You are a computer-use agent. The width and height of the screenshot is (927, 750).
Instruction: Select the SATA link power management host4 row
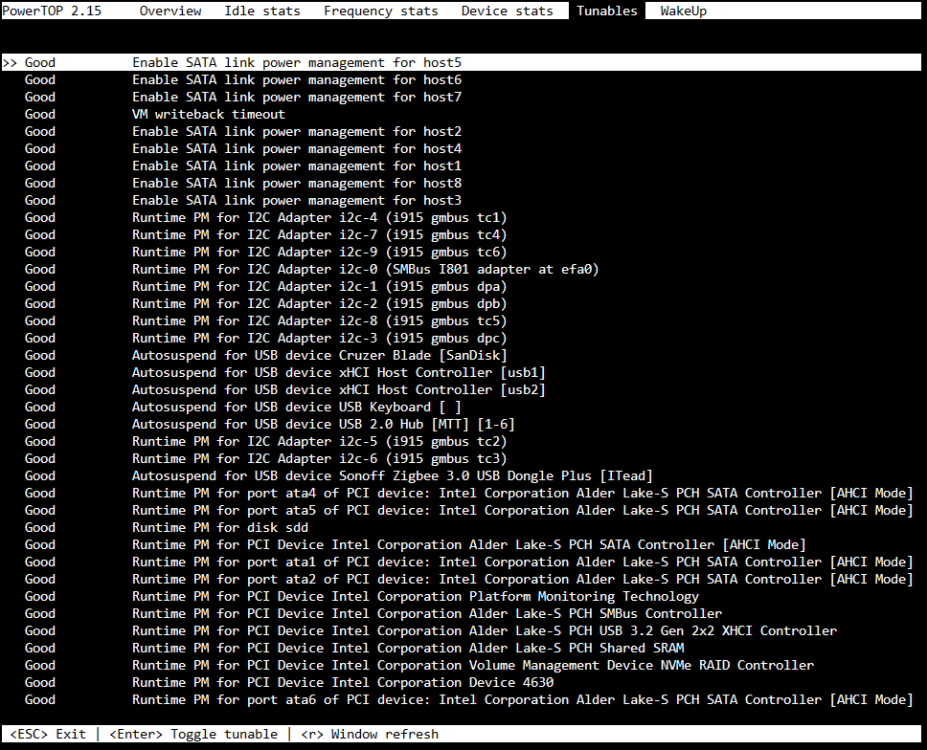pyautogui.click(x=461, y=148)
